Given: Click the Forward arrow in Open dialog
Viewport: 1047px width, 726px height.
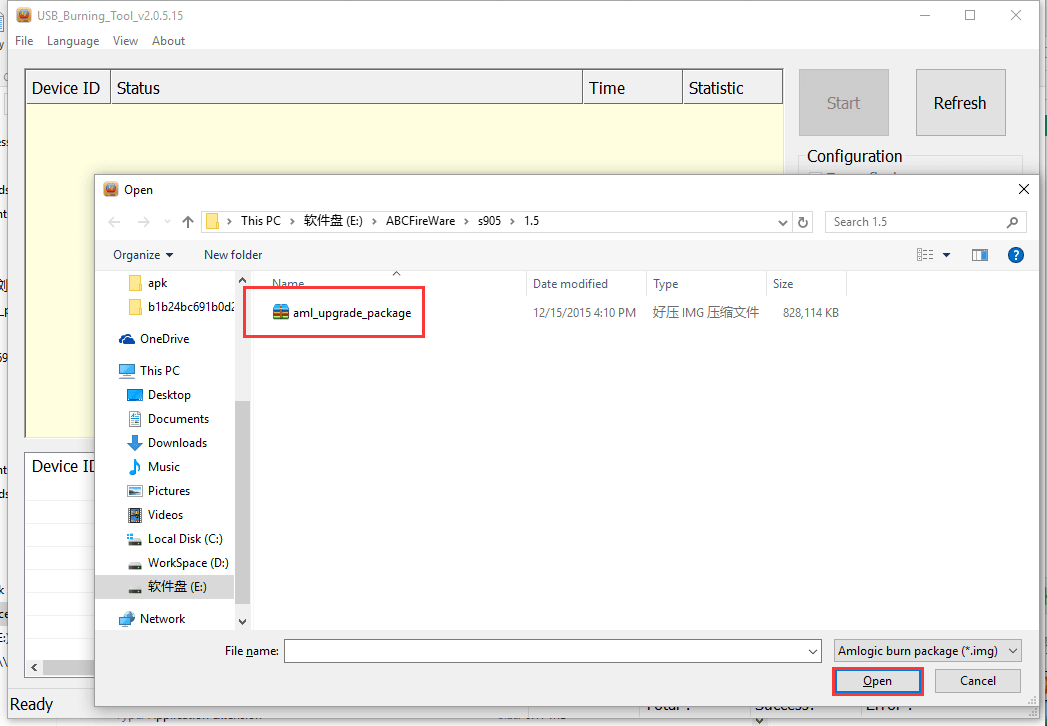Looking at the screenshot, I should click(x=144, y=222).
